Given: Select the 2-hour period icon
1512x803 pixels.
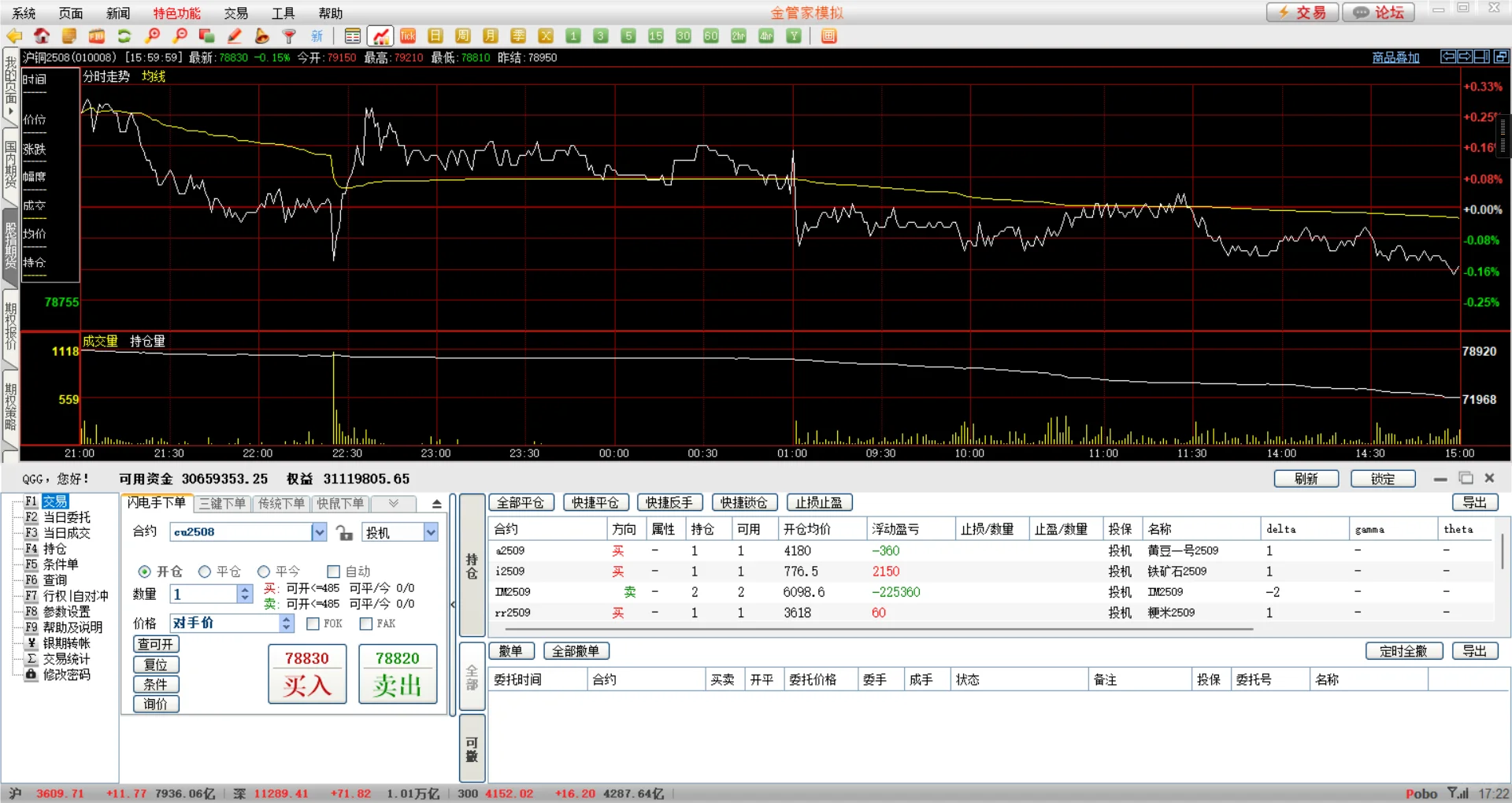Looking at the screenshot, I should [739, 36].
